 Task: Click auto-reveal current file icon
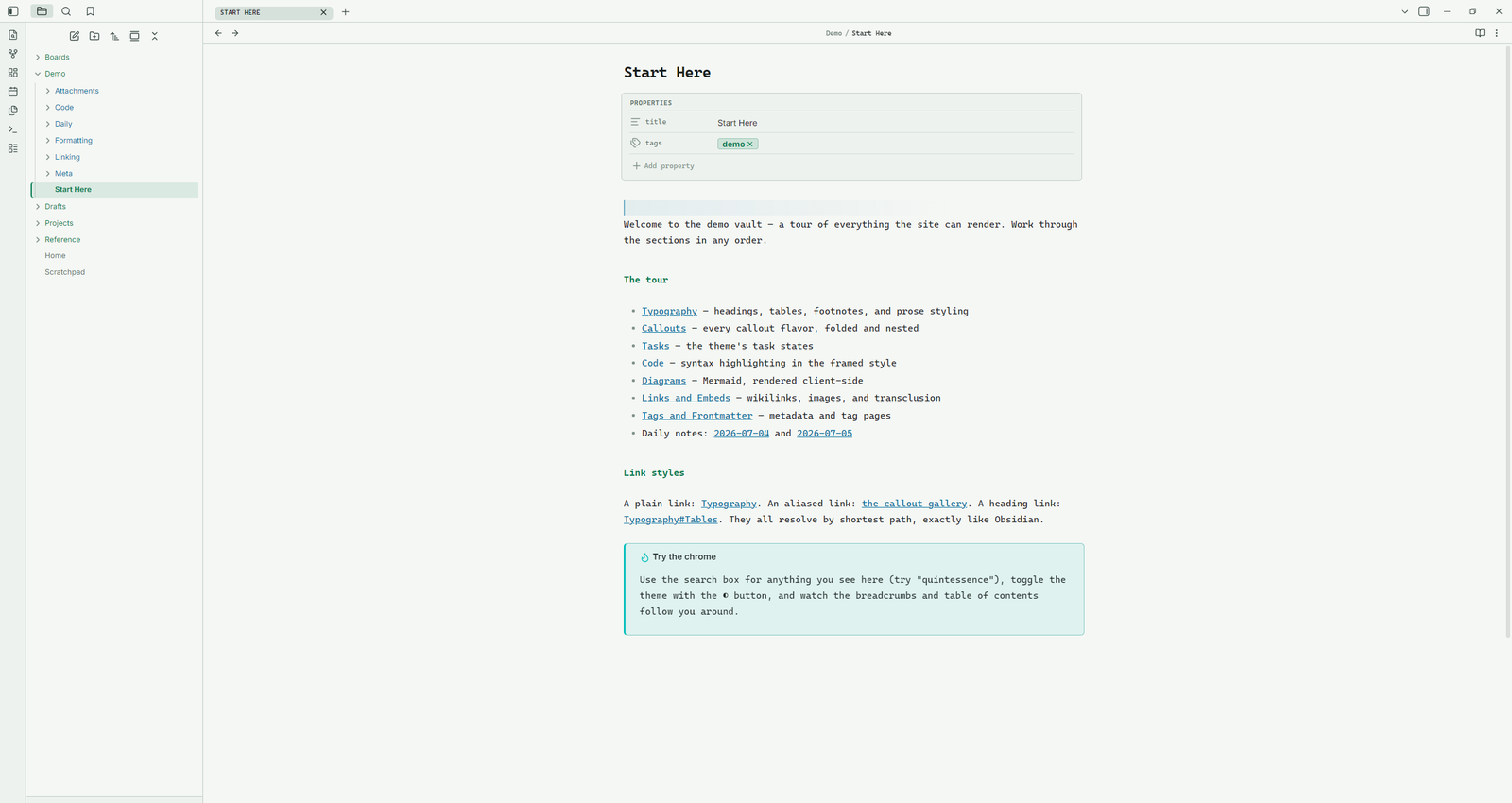(x=134, y=36)
